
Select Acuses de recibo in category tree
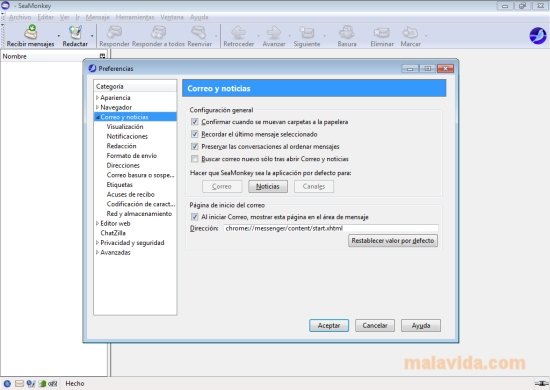pos(130,194)
